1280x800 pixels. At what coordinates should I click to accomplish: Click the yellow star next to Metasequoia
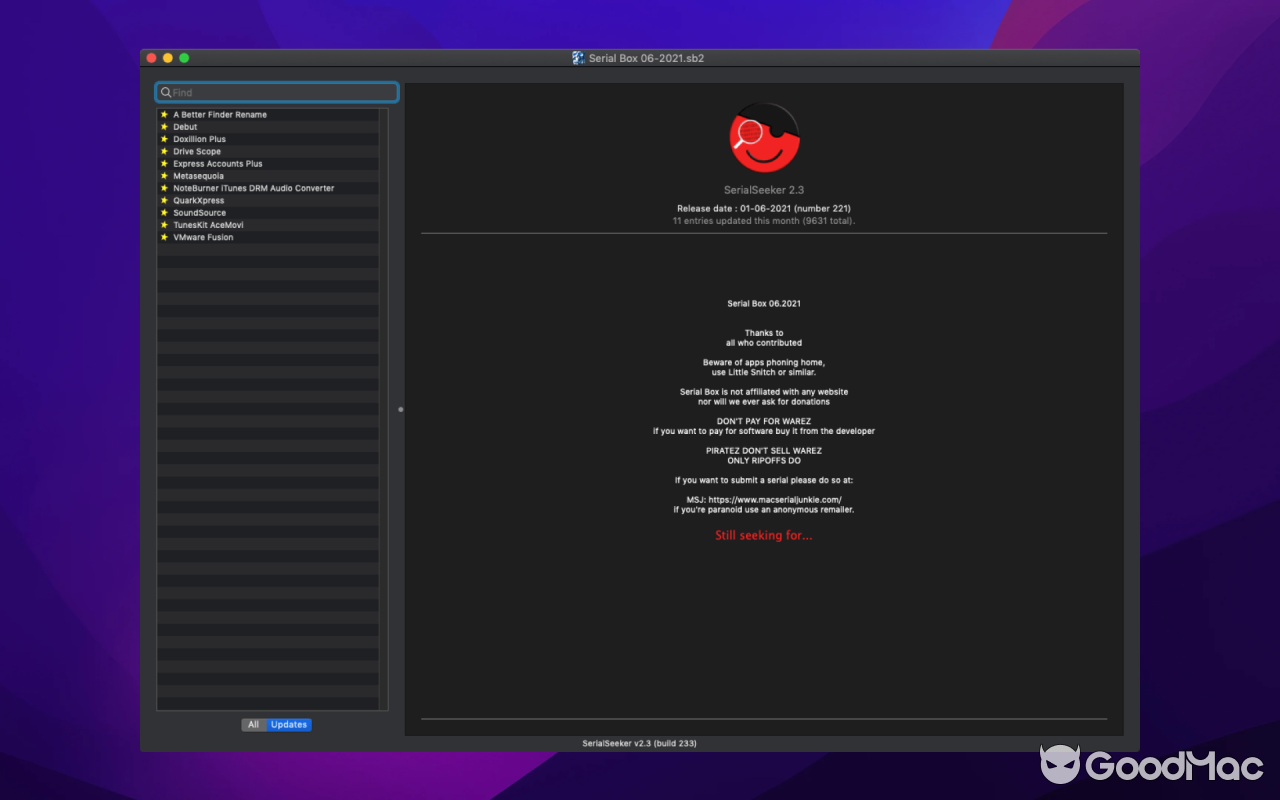tap(164, 176)
